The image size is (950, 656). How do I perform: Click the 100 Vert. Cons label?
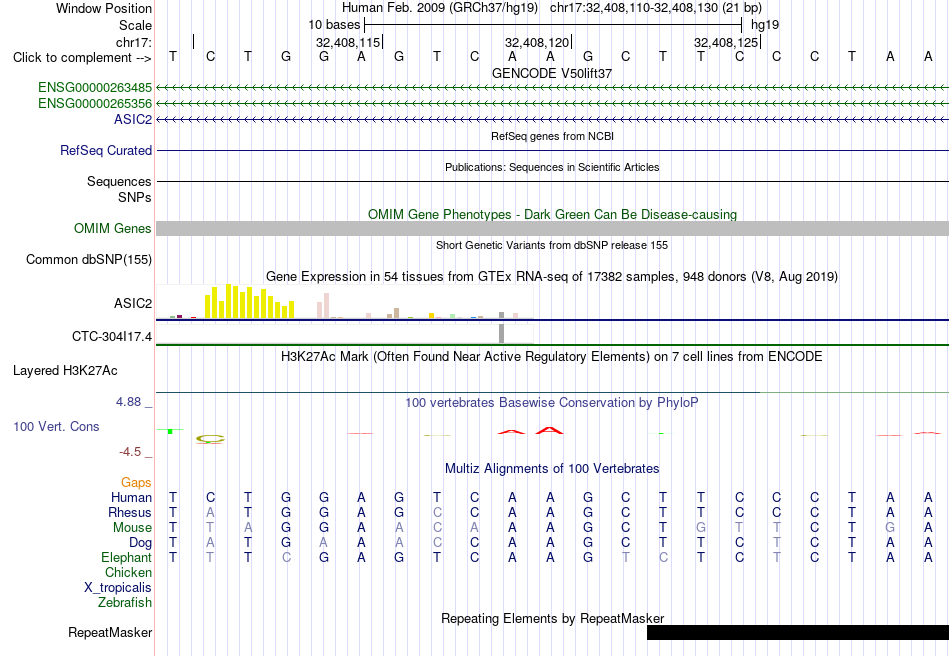[56, 426]
